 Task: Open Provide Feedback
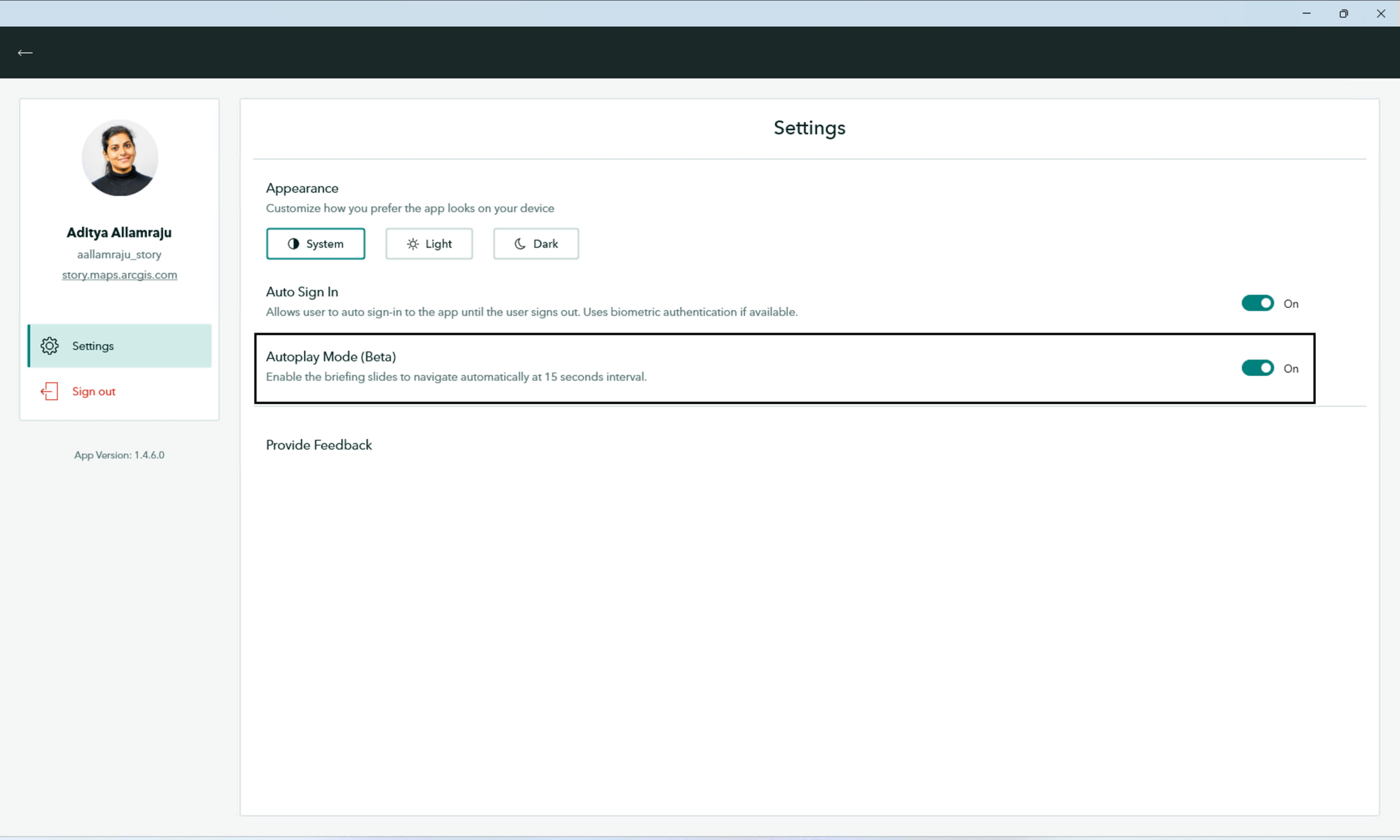pyautogui.click(x=319, y=445)
